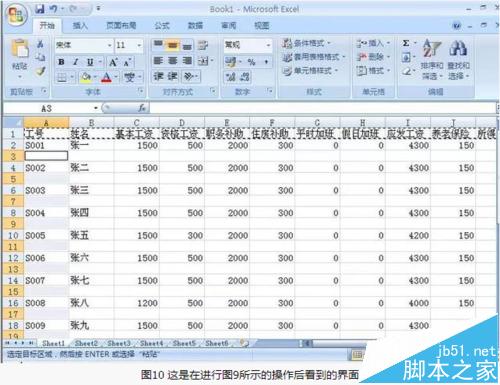
Task: Click the Cut scissors icon
Action: 40,44
